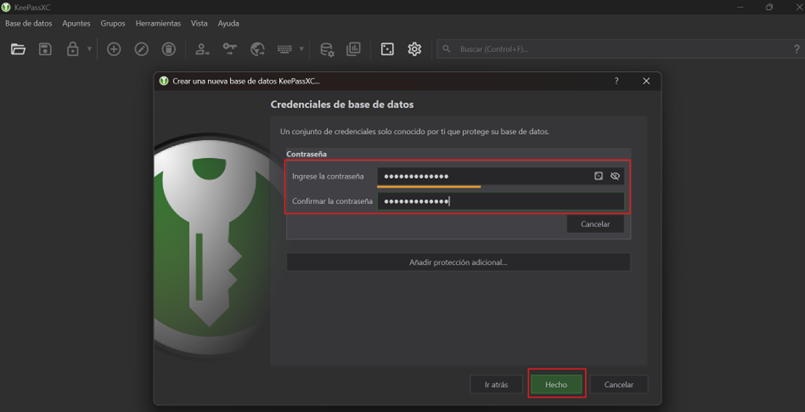The height and width of the screenshot is (412, 805).
Task: Close the Crear nueva base de datos dialog
Action: (646, 81)
